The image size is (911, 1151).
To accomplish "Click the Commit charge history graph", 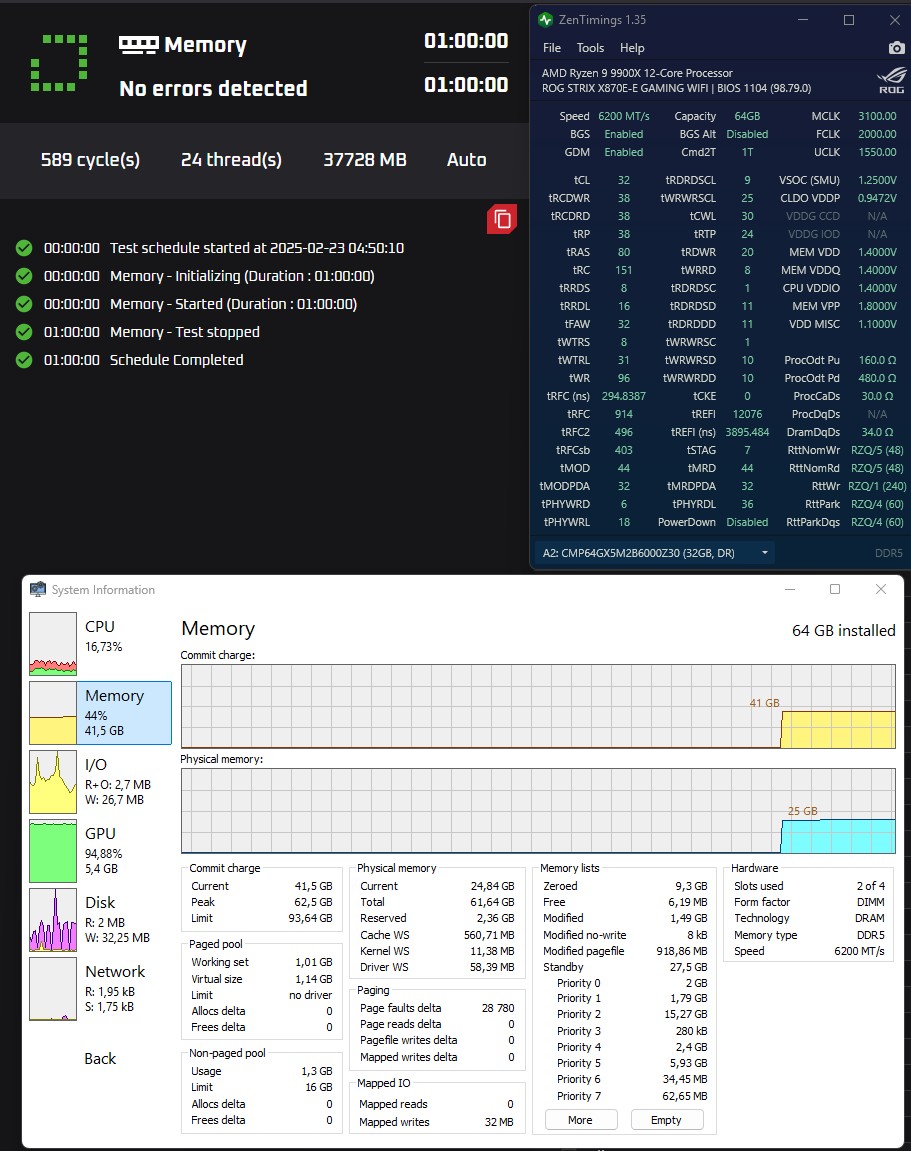I will [x=537, y=706].
